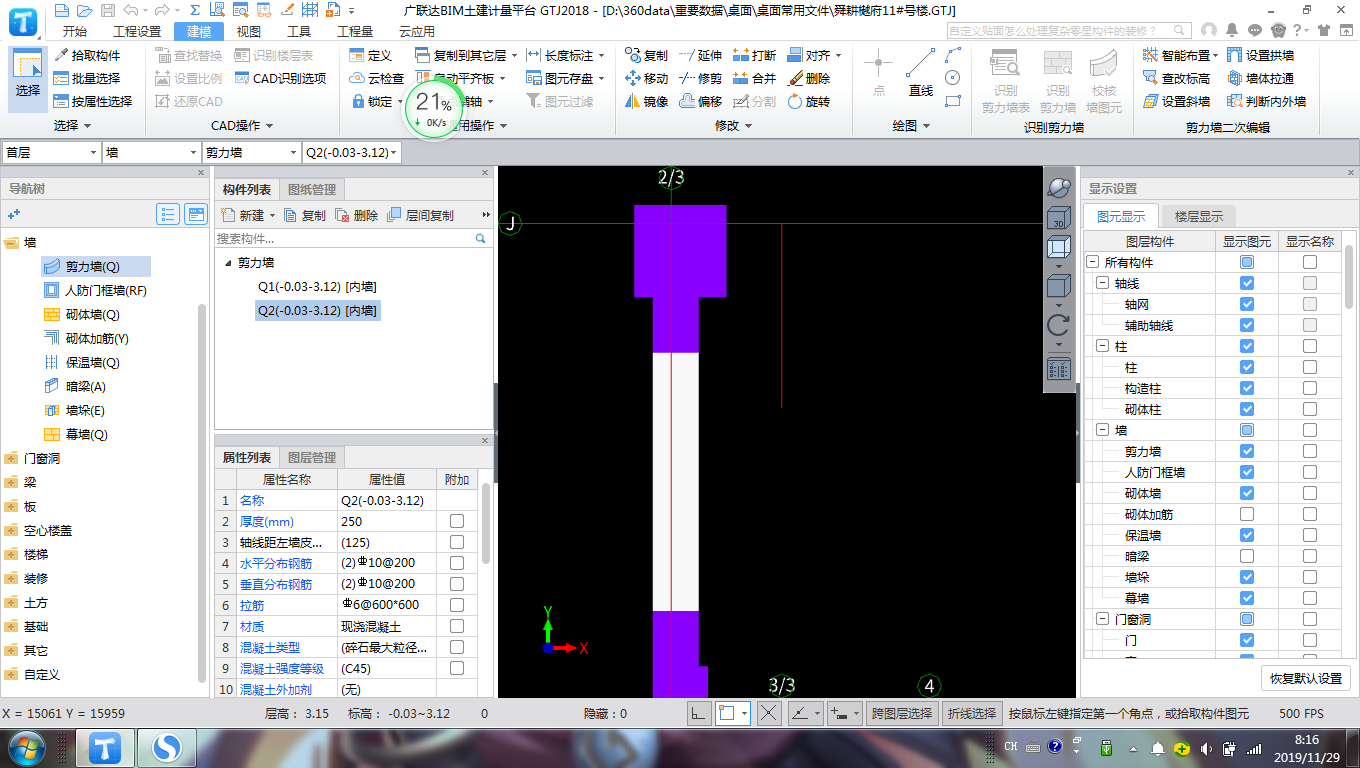Collapse the 门窗洞 group in display settings
Viewport: 1360px width, 768px height.
(x=1103, y=619)
